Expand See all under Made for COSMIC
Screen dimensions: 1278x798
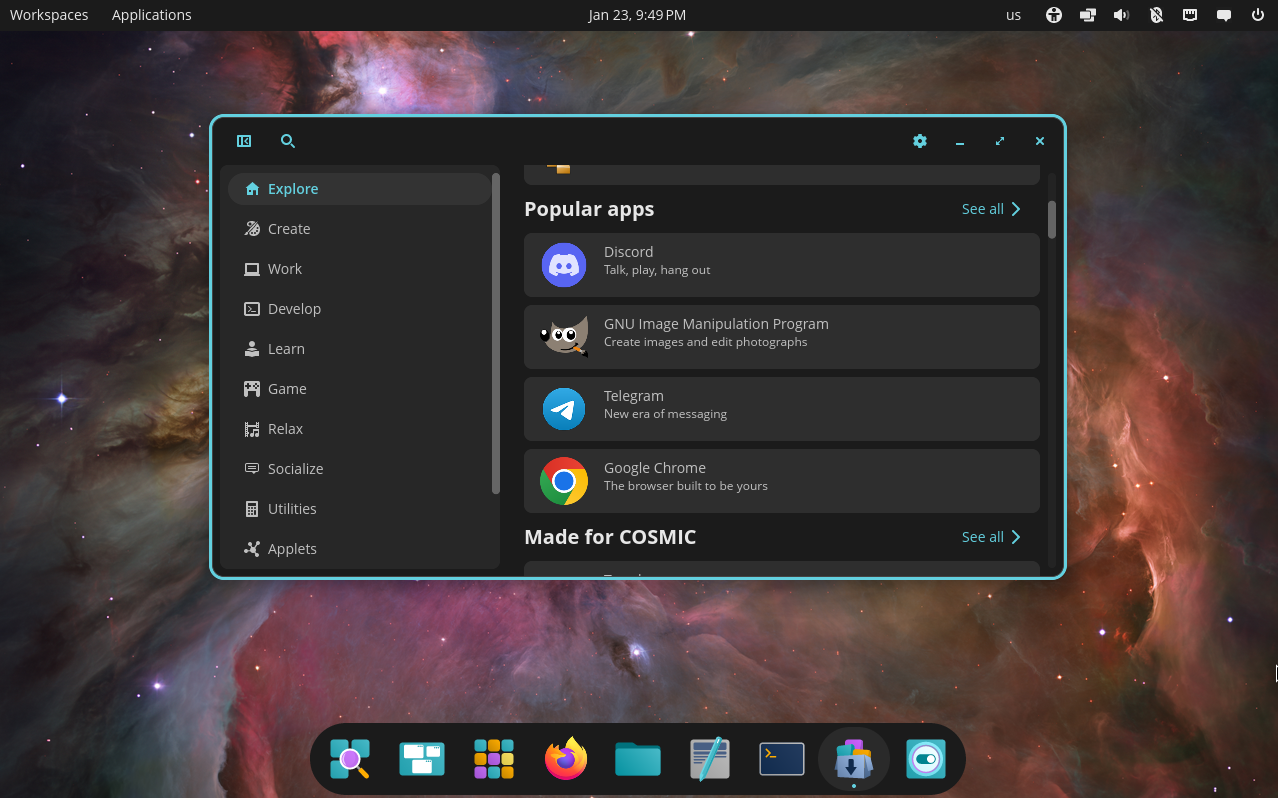click(x=990, y=537)
